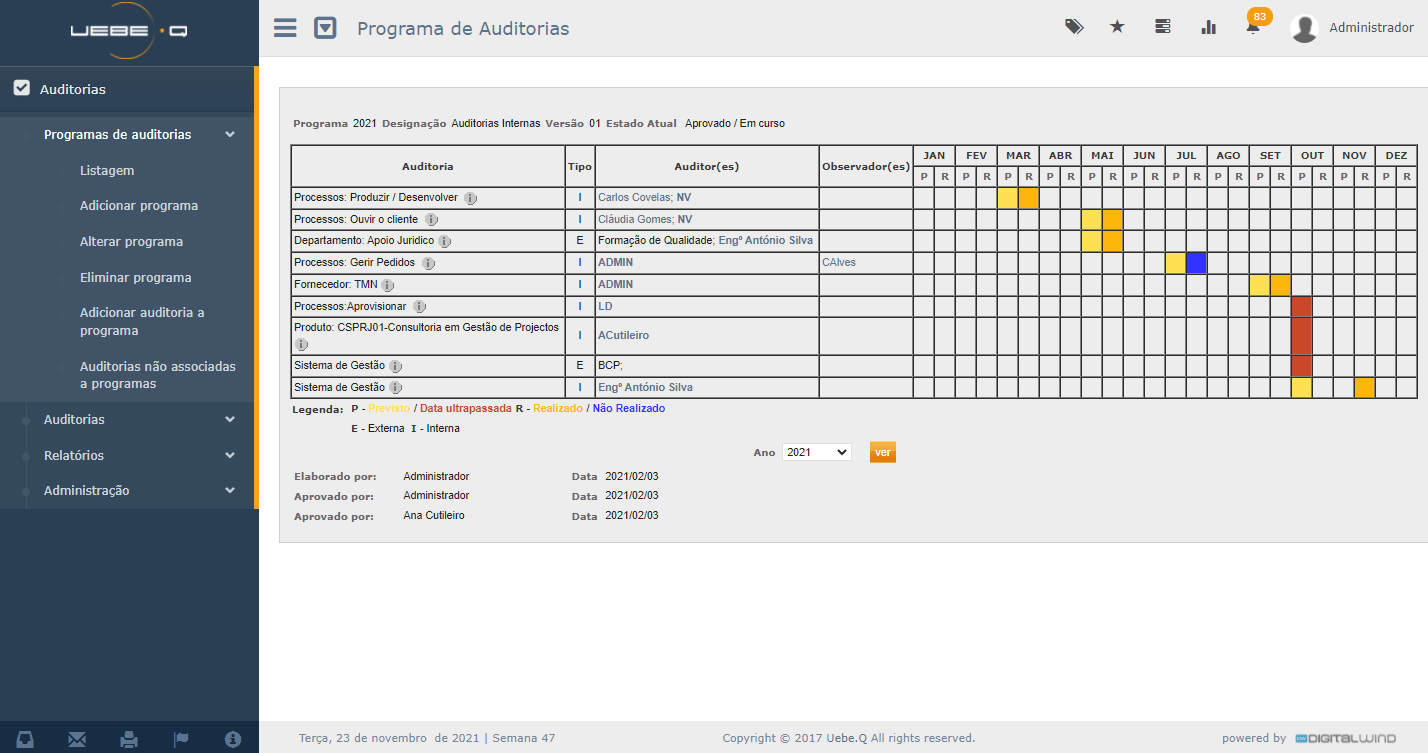Click blue Não Realizado cell in July

coord(1196,263)
